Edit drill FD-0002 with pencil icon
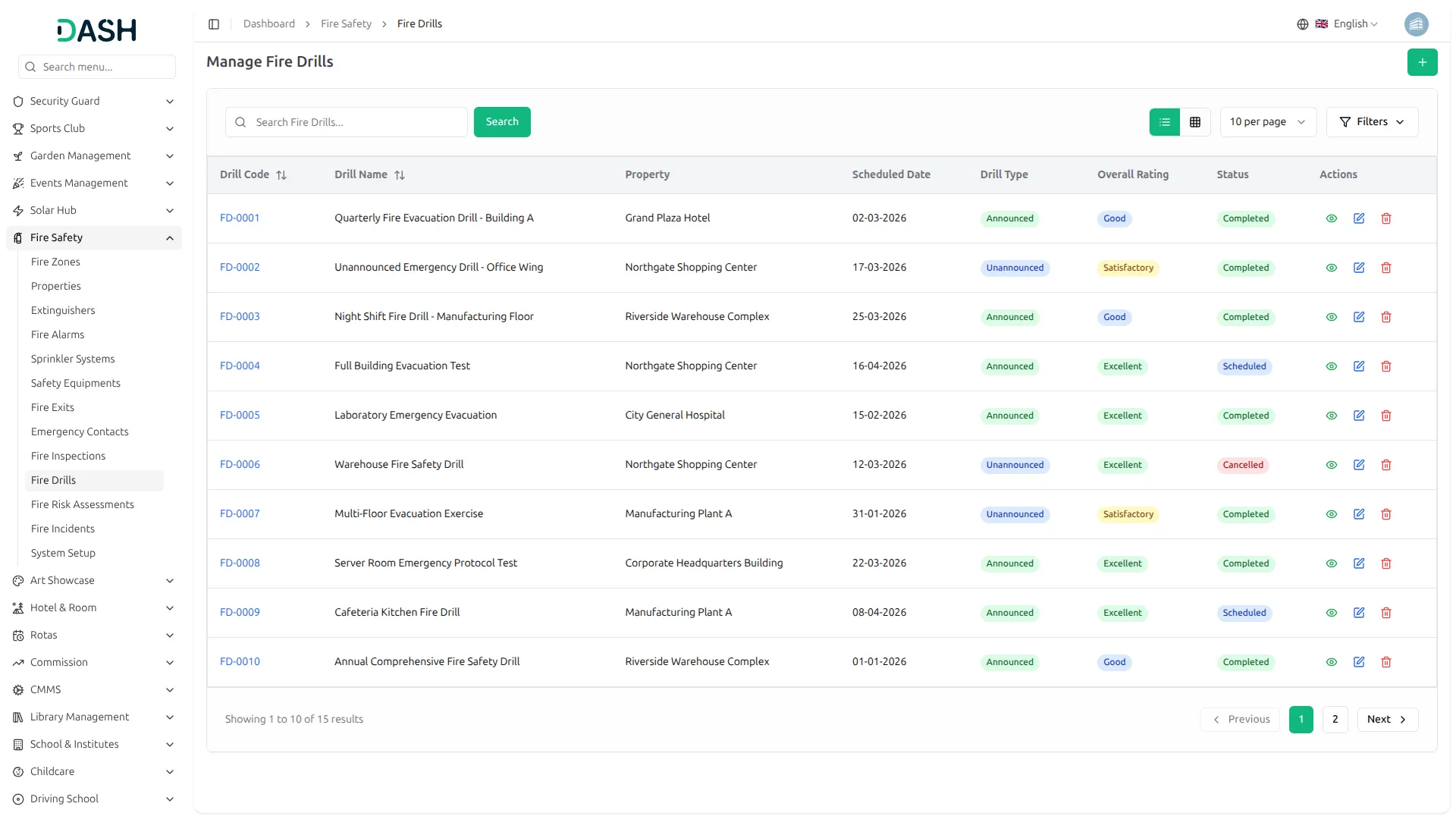 pyautogui.click(x=1358, y=268)
